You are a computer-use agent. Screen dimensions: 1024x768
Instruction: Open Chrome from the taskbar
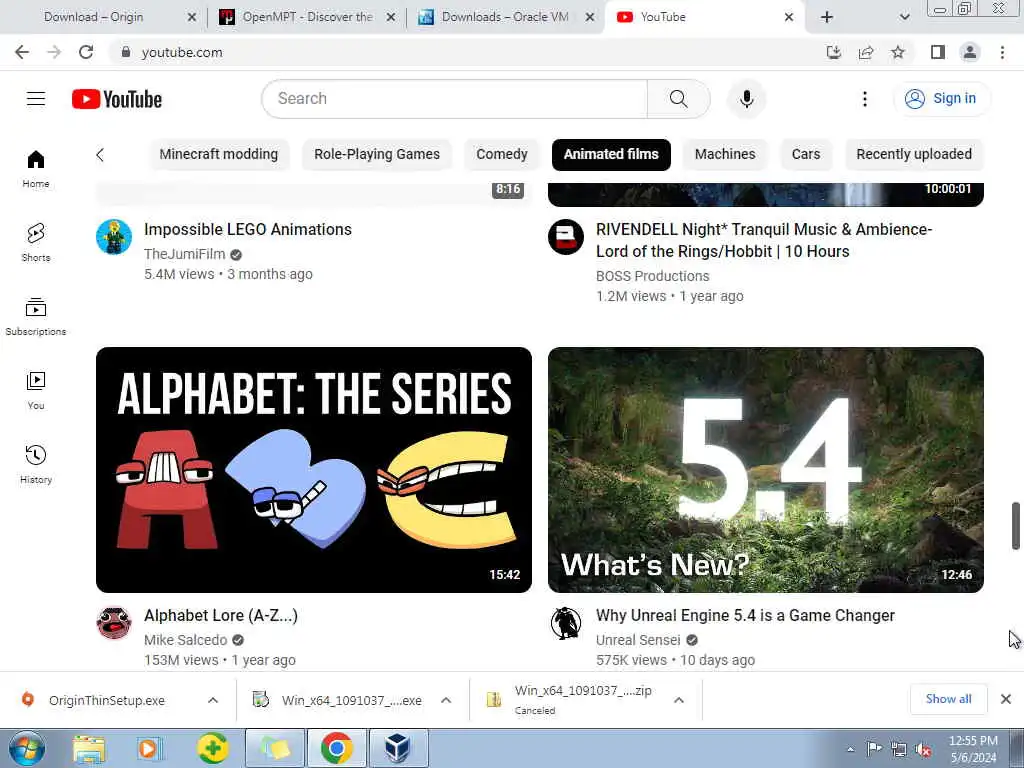[336, 748]
